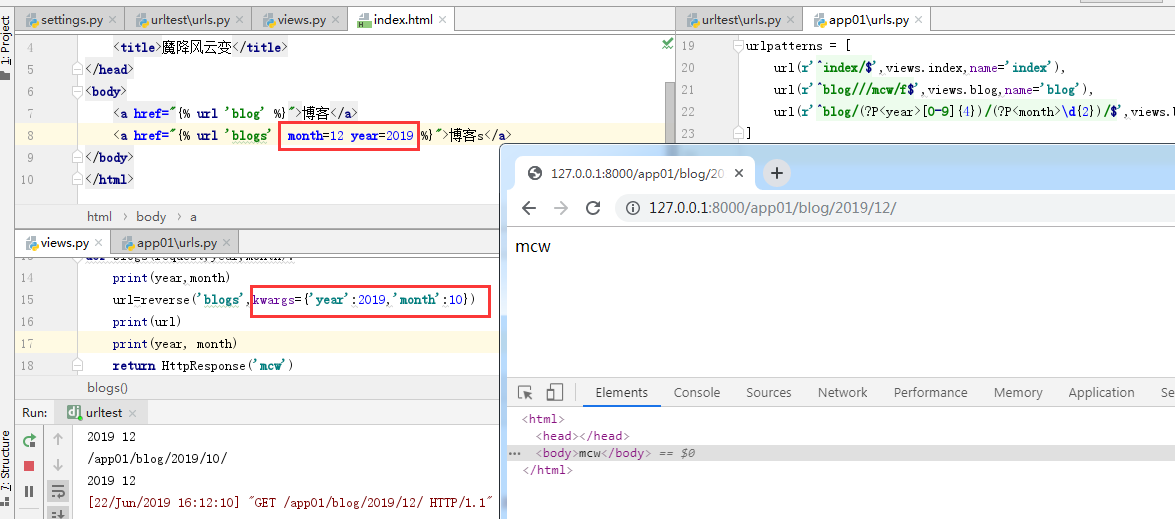The height and width of the screenshot is (519, 1175).
Task: Close the urltest run tab
Action: (x=133, y=413)
